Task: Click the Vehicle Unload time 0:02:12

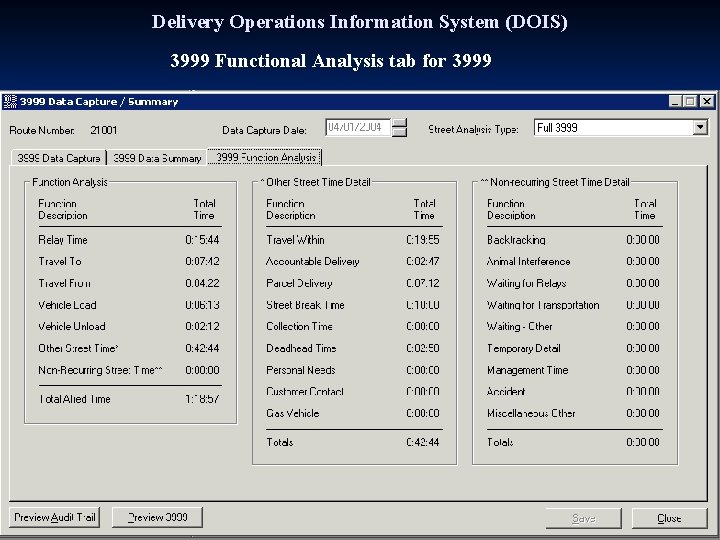Action: tap(202, 326)
